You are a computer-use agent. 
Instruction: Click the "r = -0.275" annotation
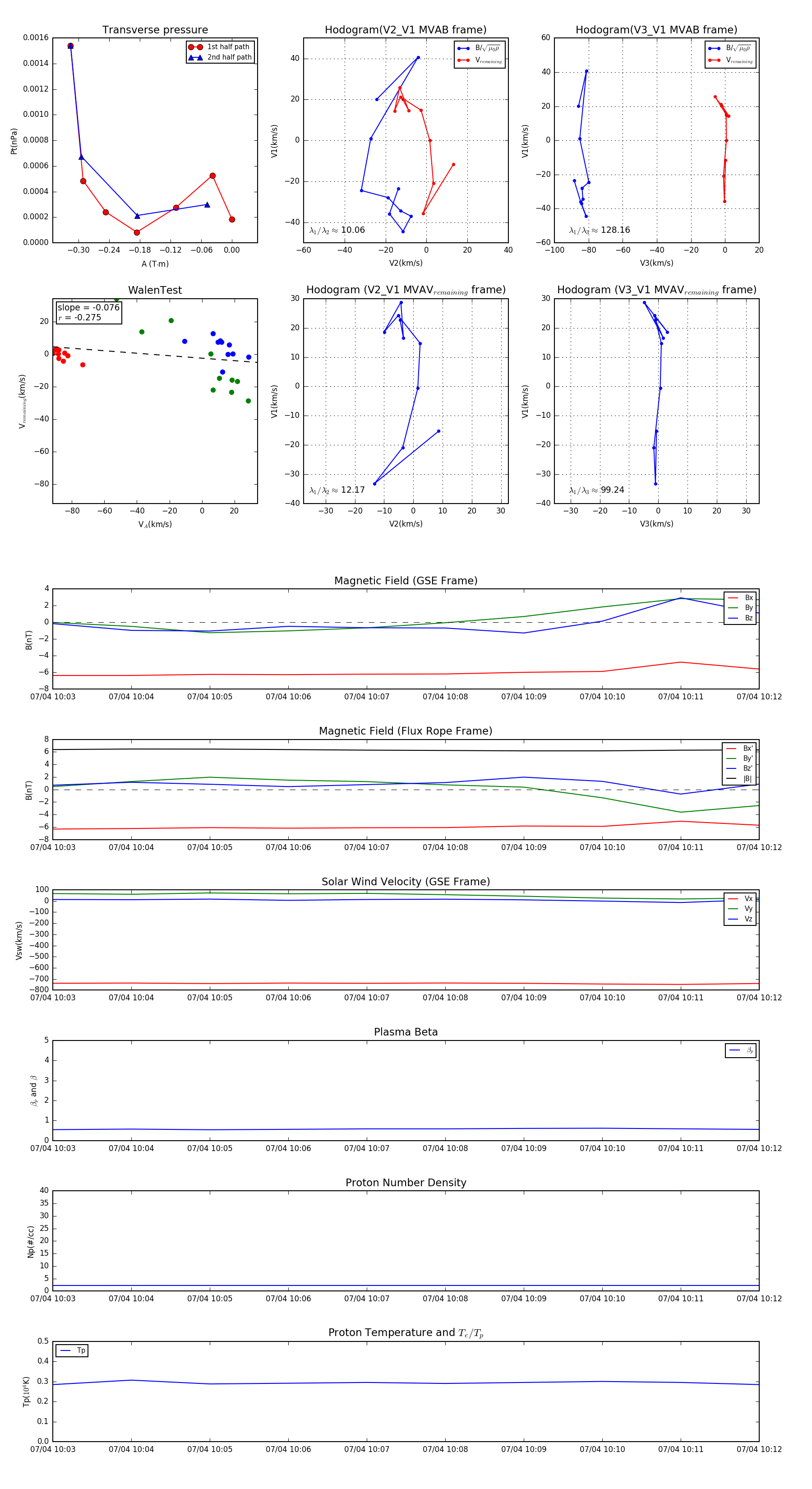(x=79, y=317)
